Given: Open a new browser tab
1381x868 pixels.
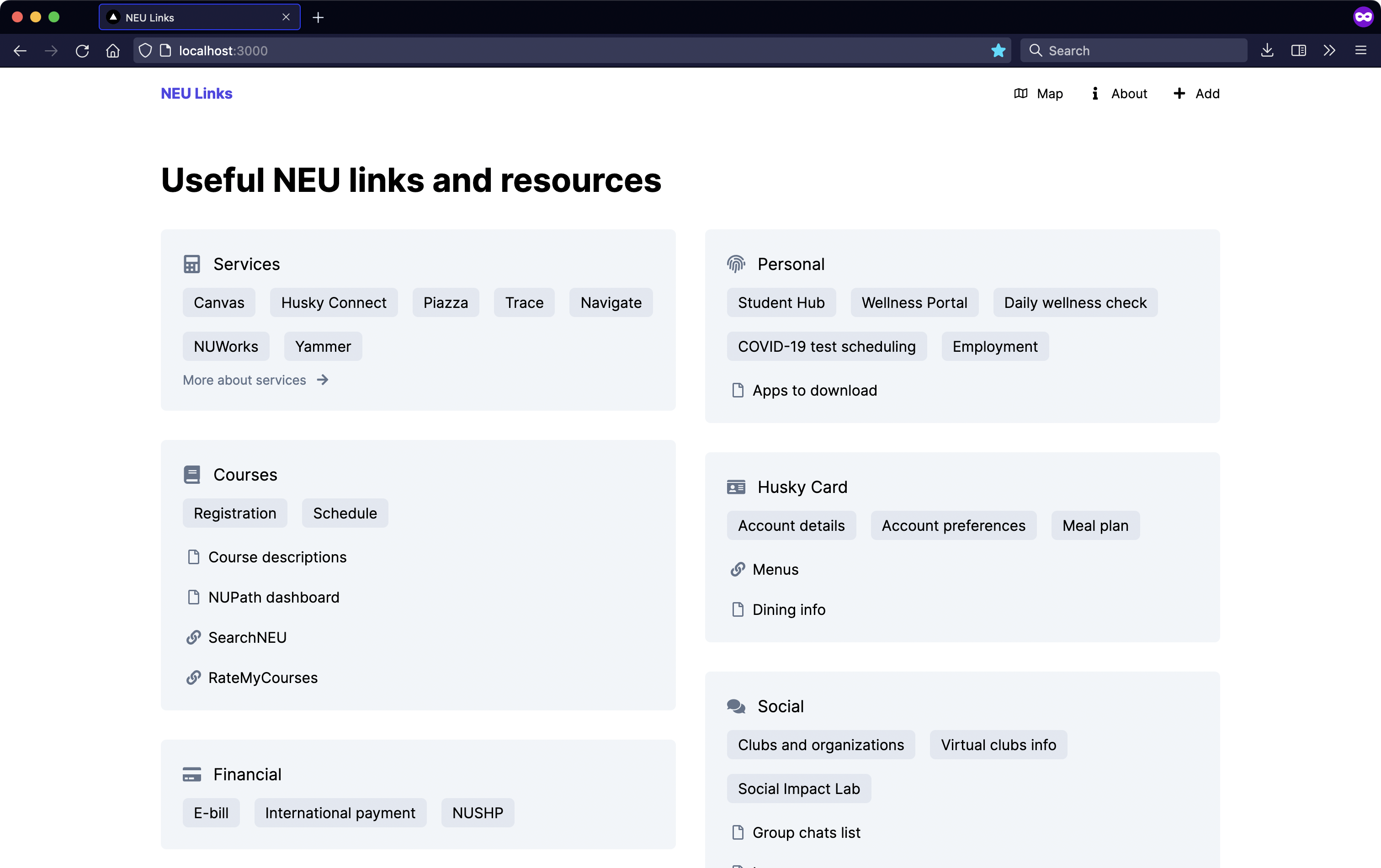Looking at the screenshot, I should pyautogui.click(x=319, y=17).
